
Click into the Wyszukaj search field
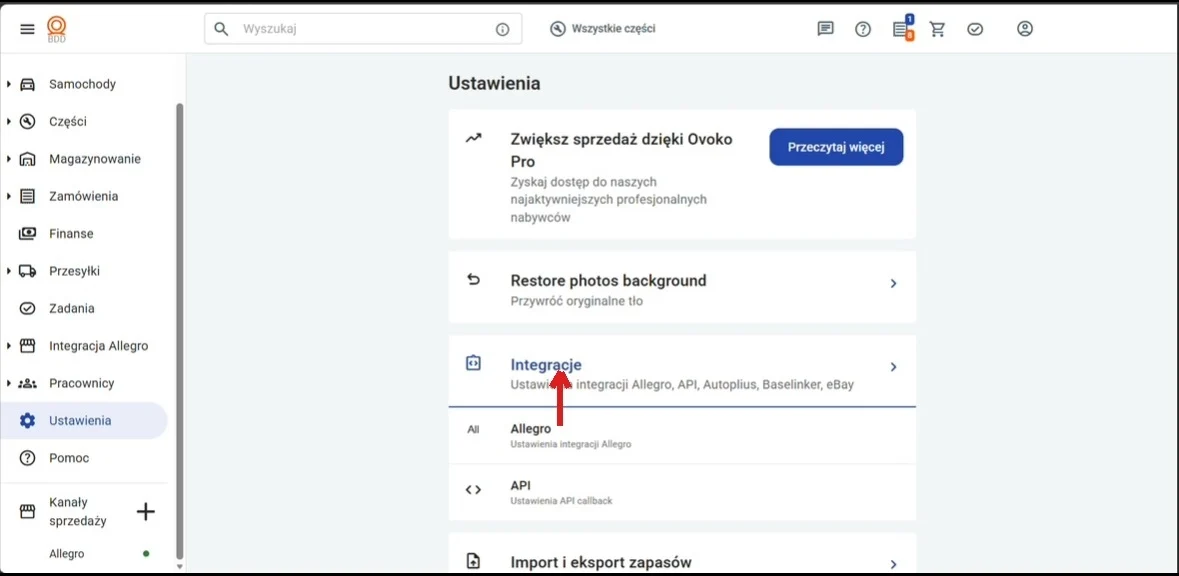click(363, 29)
